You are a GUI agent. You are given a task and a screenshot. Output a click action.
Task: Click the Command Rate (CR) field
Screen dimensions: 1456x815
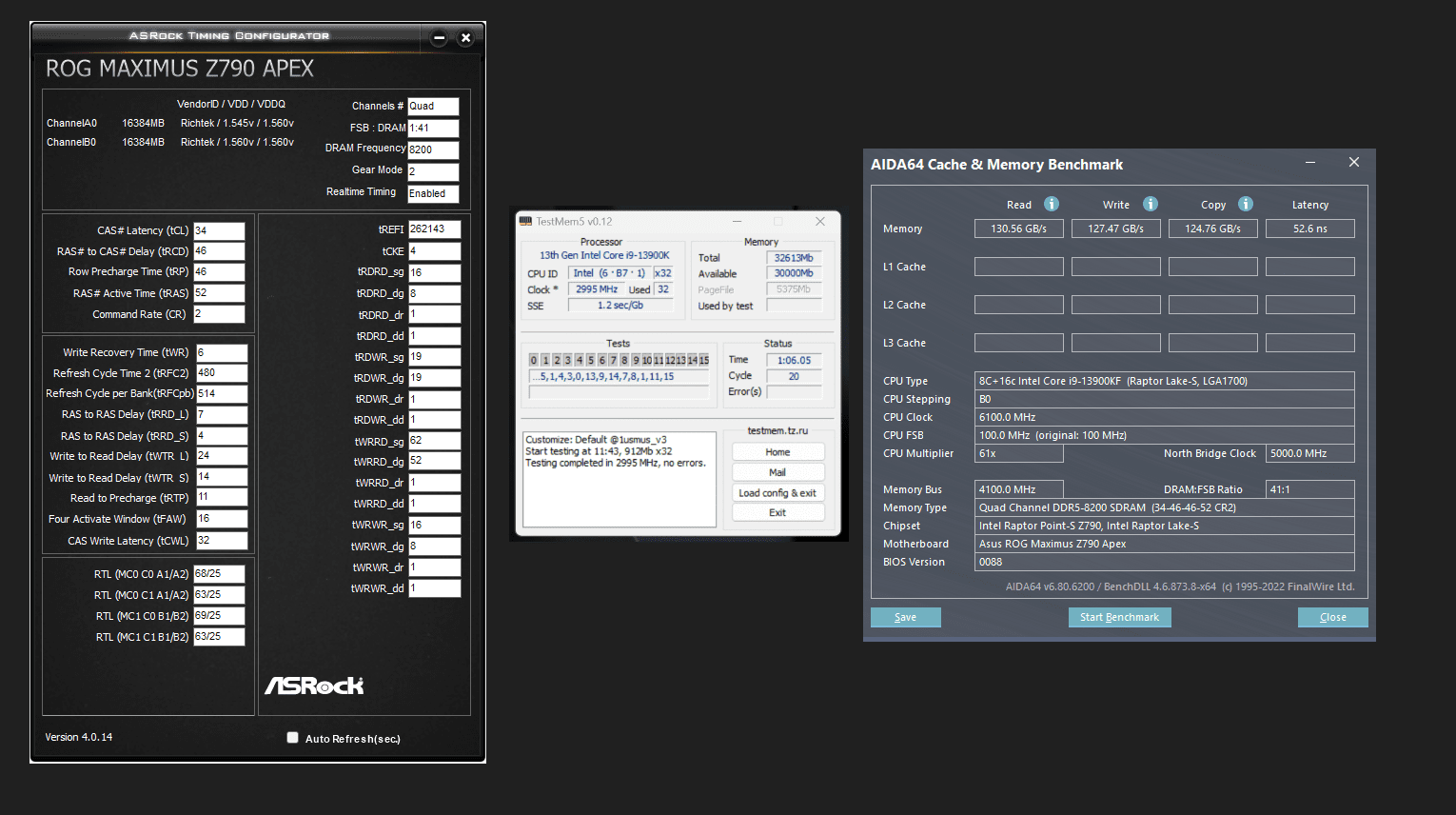219,314
